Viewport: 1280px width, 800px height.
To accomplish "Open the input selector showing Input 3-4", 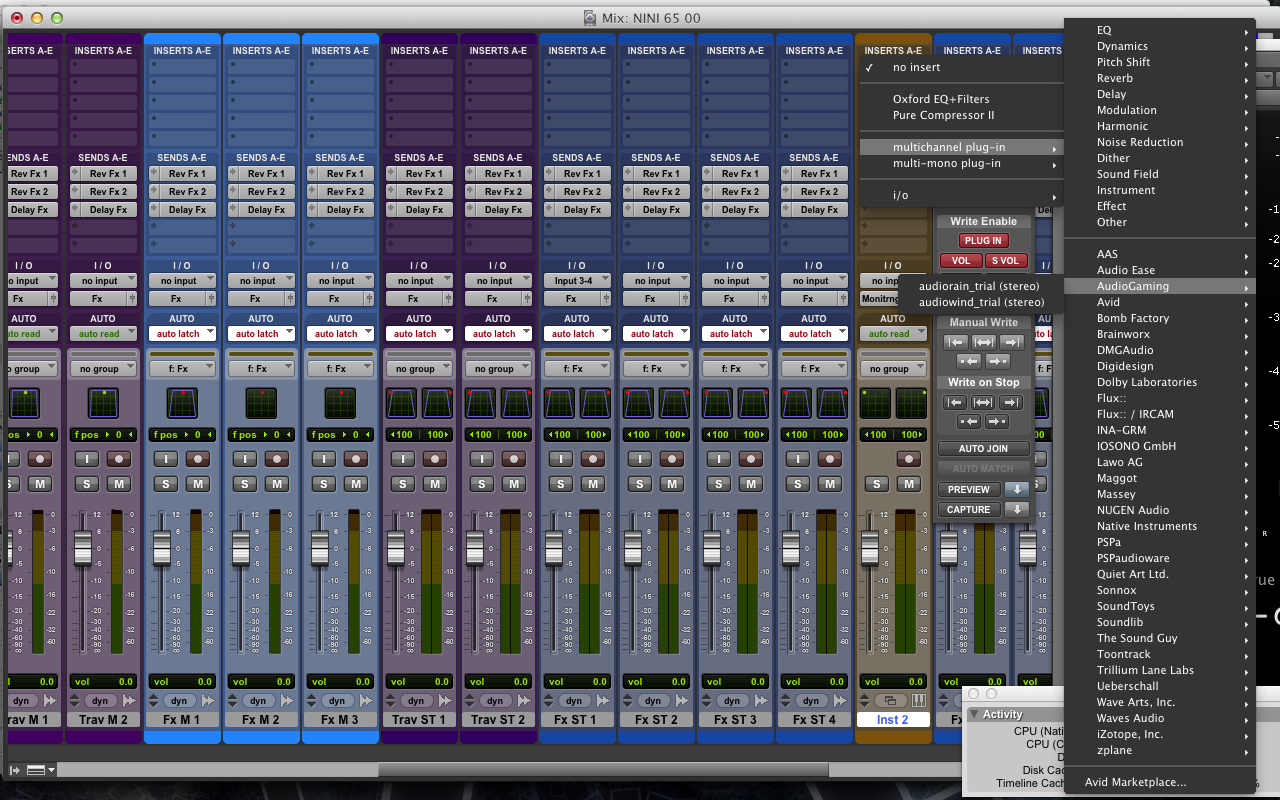I will click(578, 281).
